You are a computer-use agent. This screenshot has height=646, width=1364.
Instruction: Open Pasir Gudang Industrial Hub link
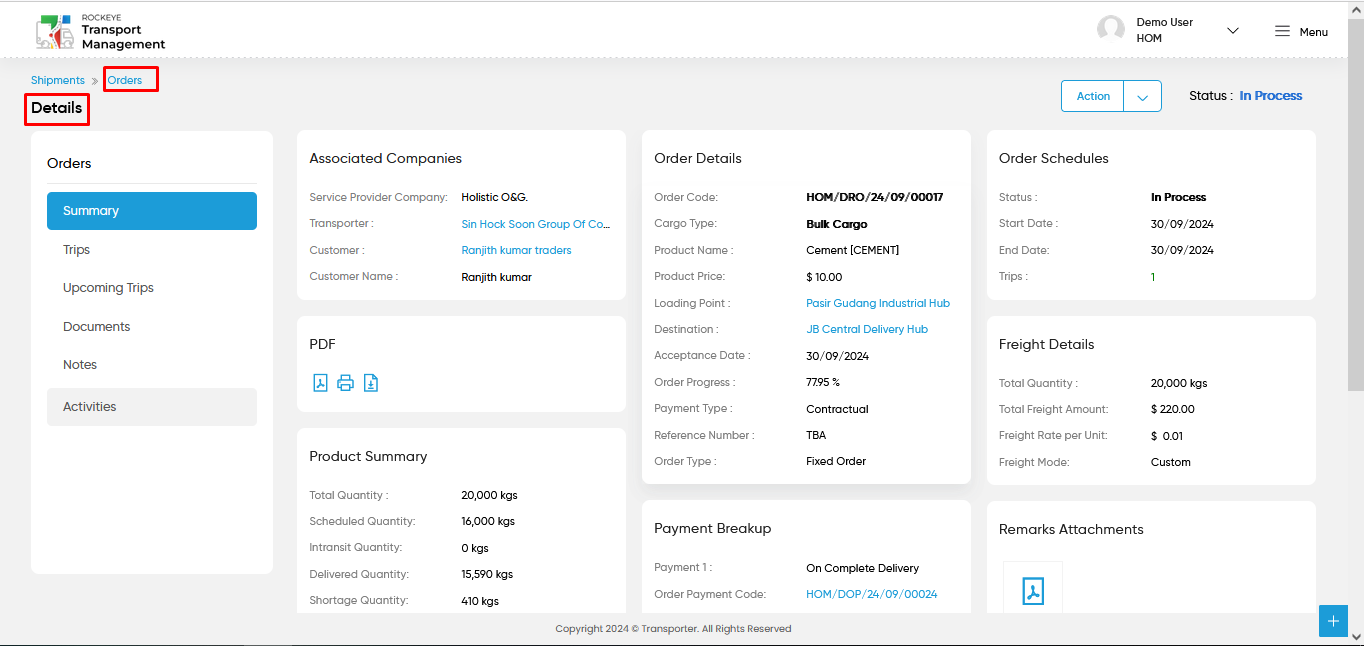(878, 303)
